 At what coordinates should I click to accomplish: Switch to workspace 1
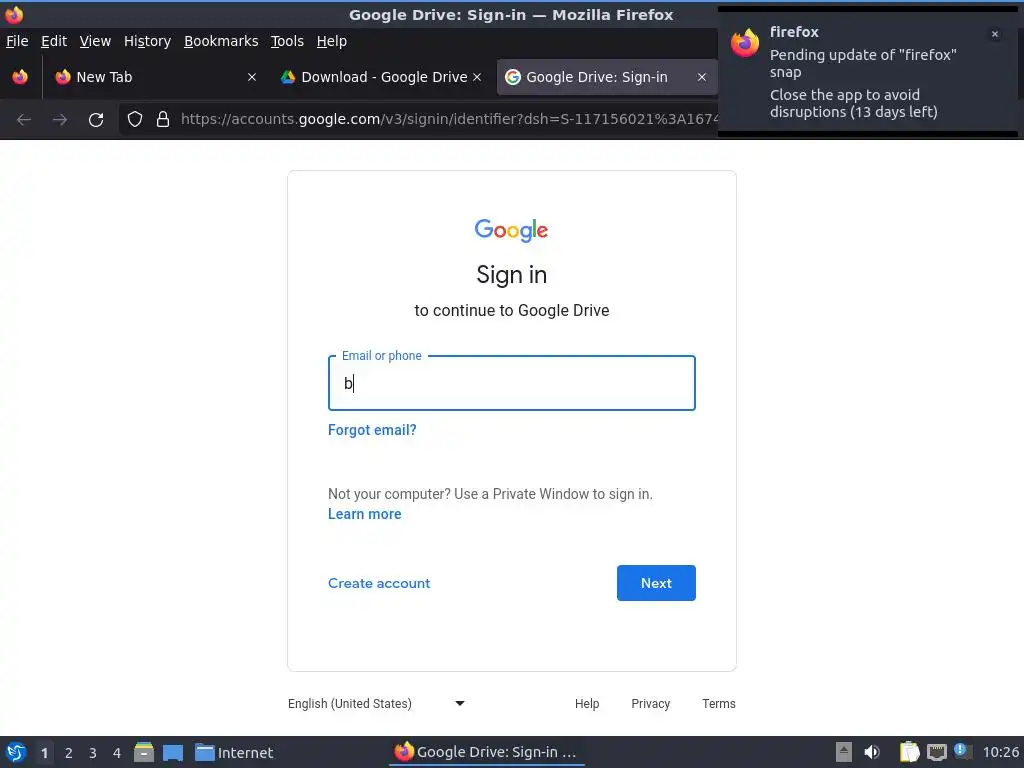click(44, 753)
